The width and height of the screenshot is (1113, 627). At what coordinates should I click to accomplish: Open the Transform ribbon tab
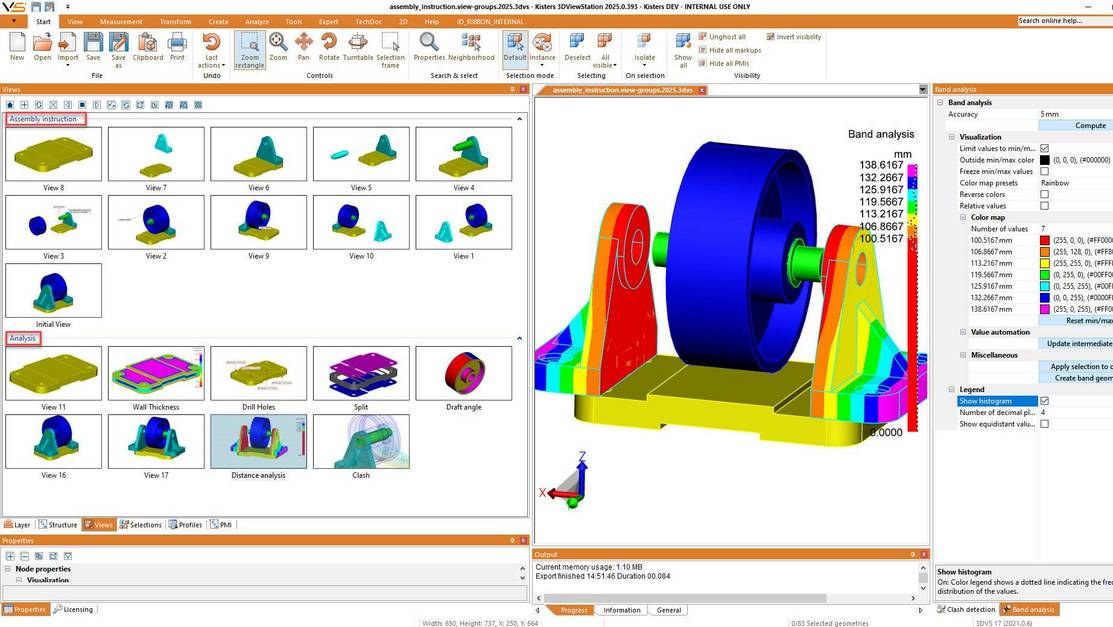click(x=175, y=22)
